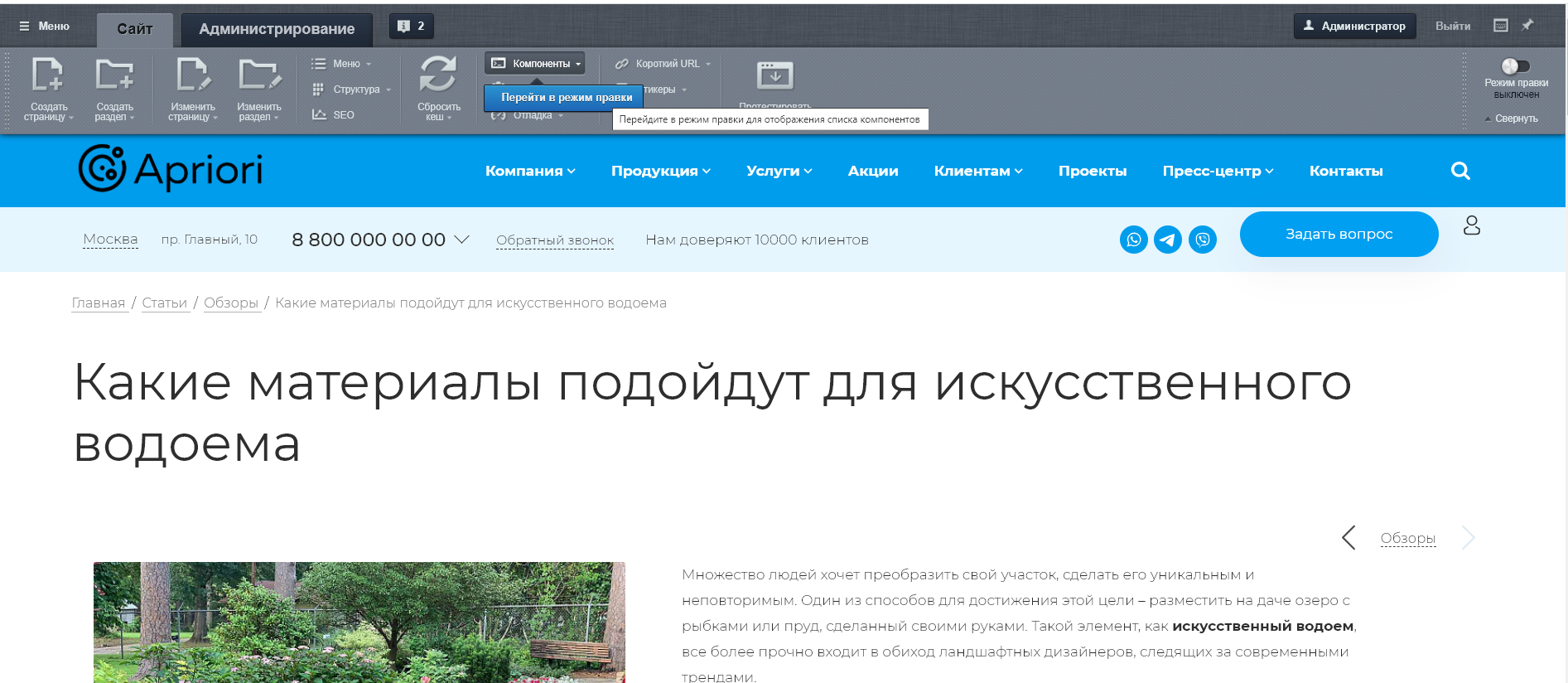Screen dimensions: 1568x683
Task: Click the Viber contact icon
Action: point(1202,240)
